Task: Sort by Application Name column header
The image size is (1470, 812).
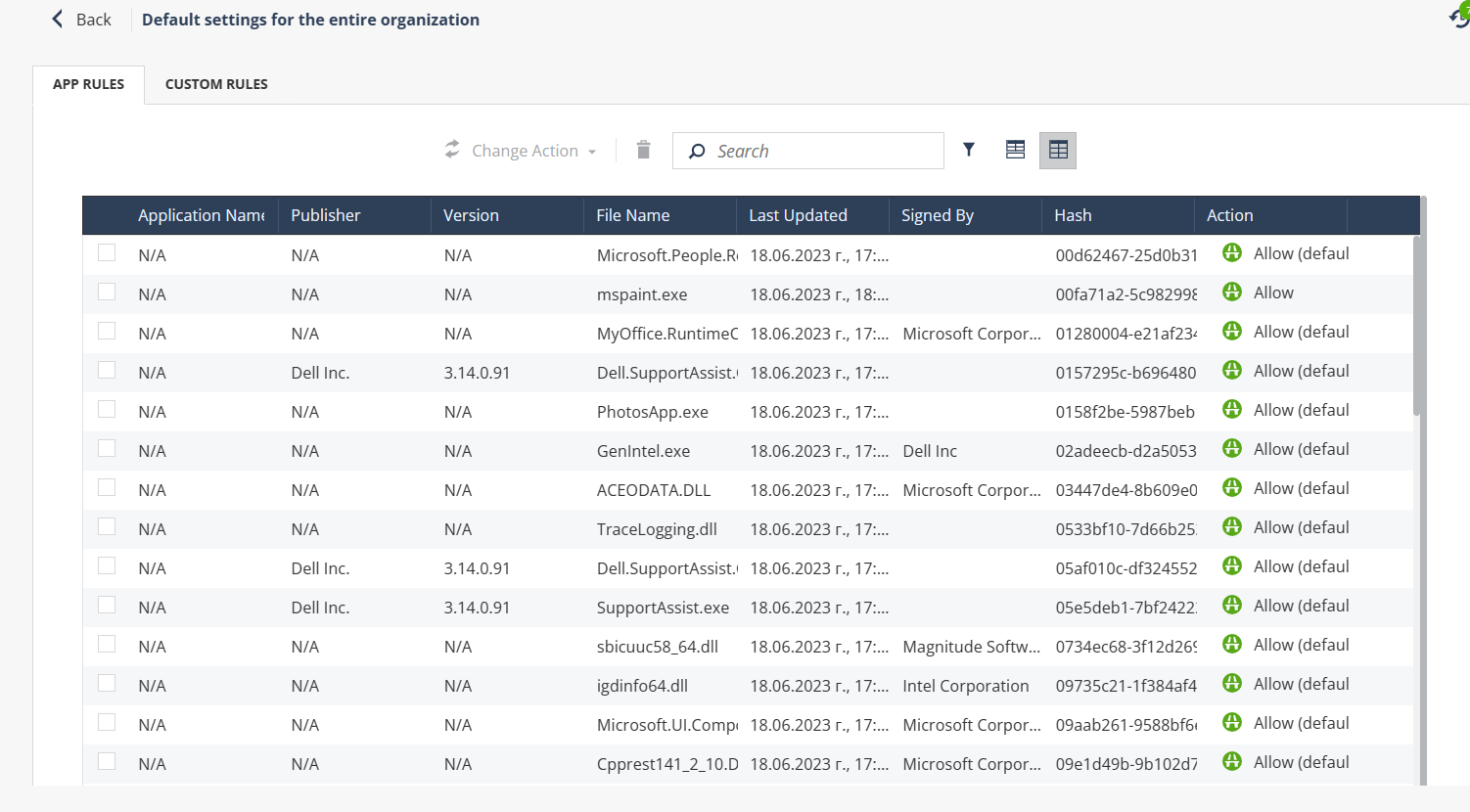Action: [202, 215]
